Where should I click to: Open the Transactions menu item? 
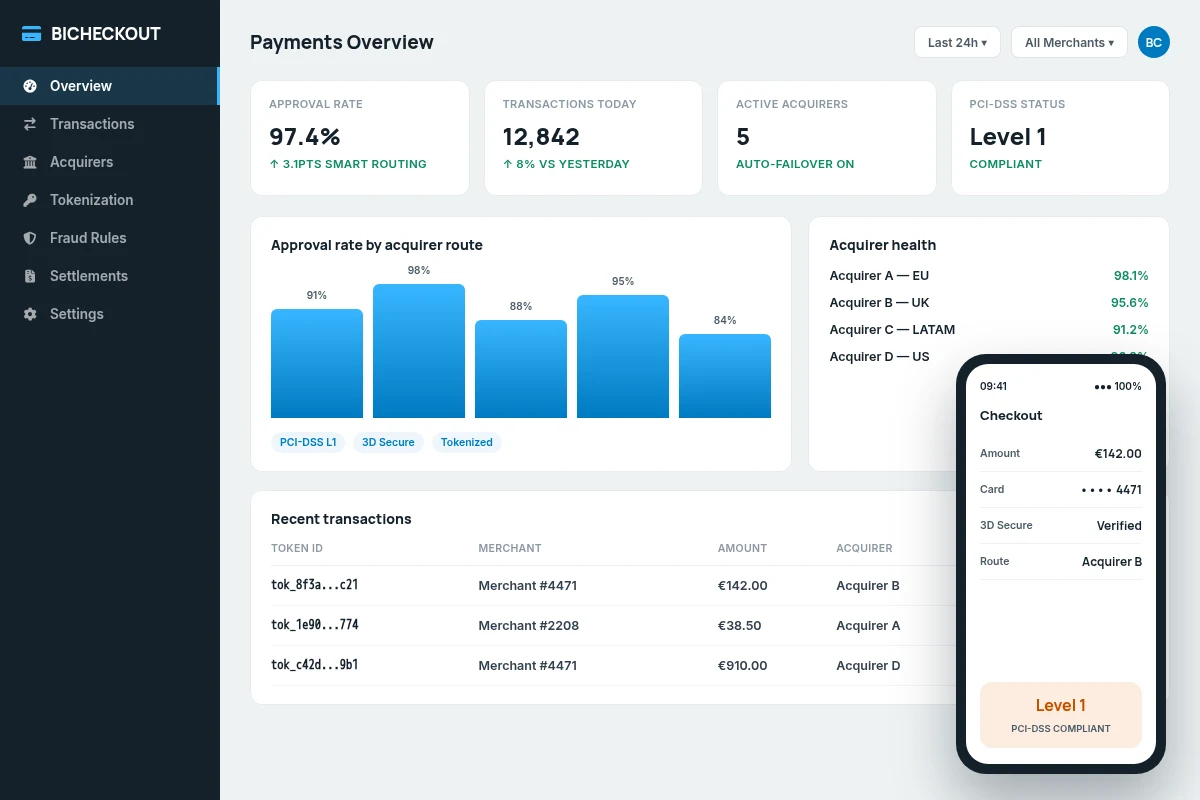click(x=110, y=124)
